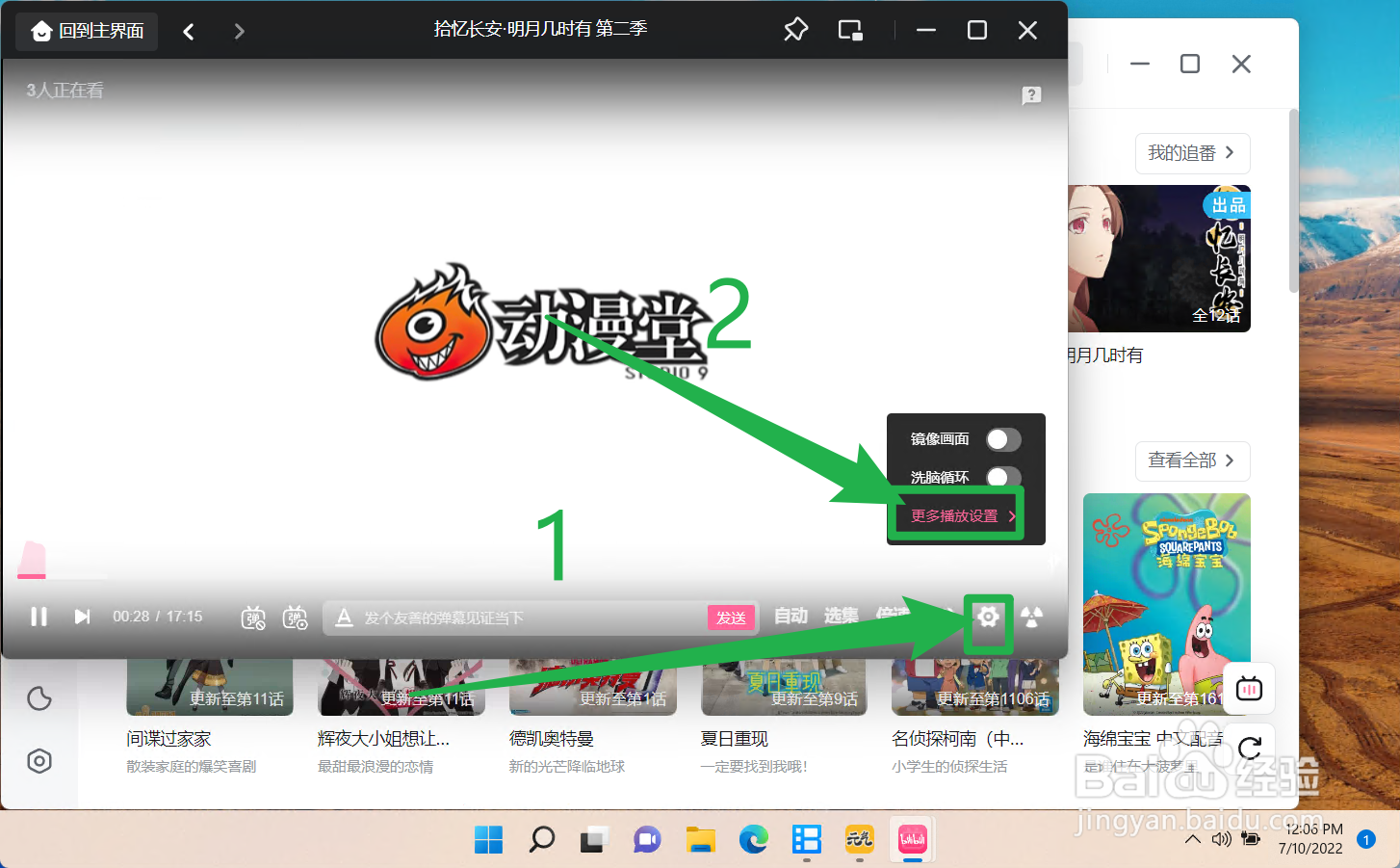Viewport: 1400px width, 868px height.
Task: Open 间谍过家家 title
Action: click(169, 739)
